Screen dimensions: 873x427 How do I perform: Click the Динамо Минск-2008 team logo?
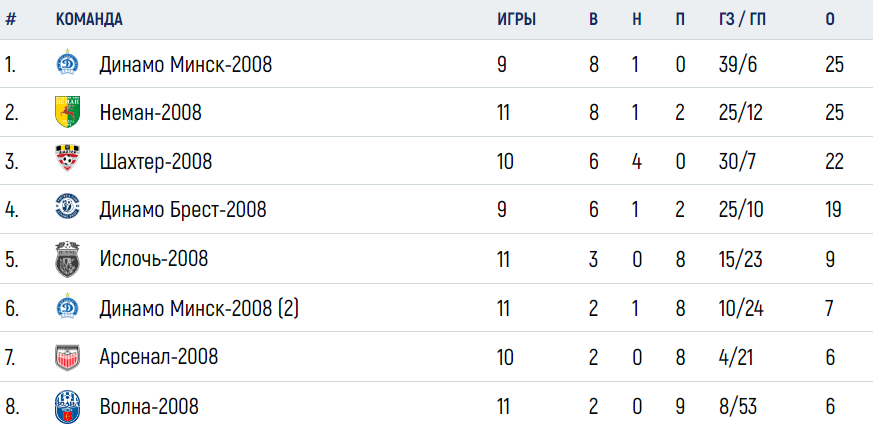tap(67, 63)
